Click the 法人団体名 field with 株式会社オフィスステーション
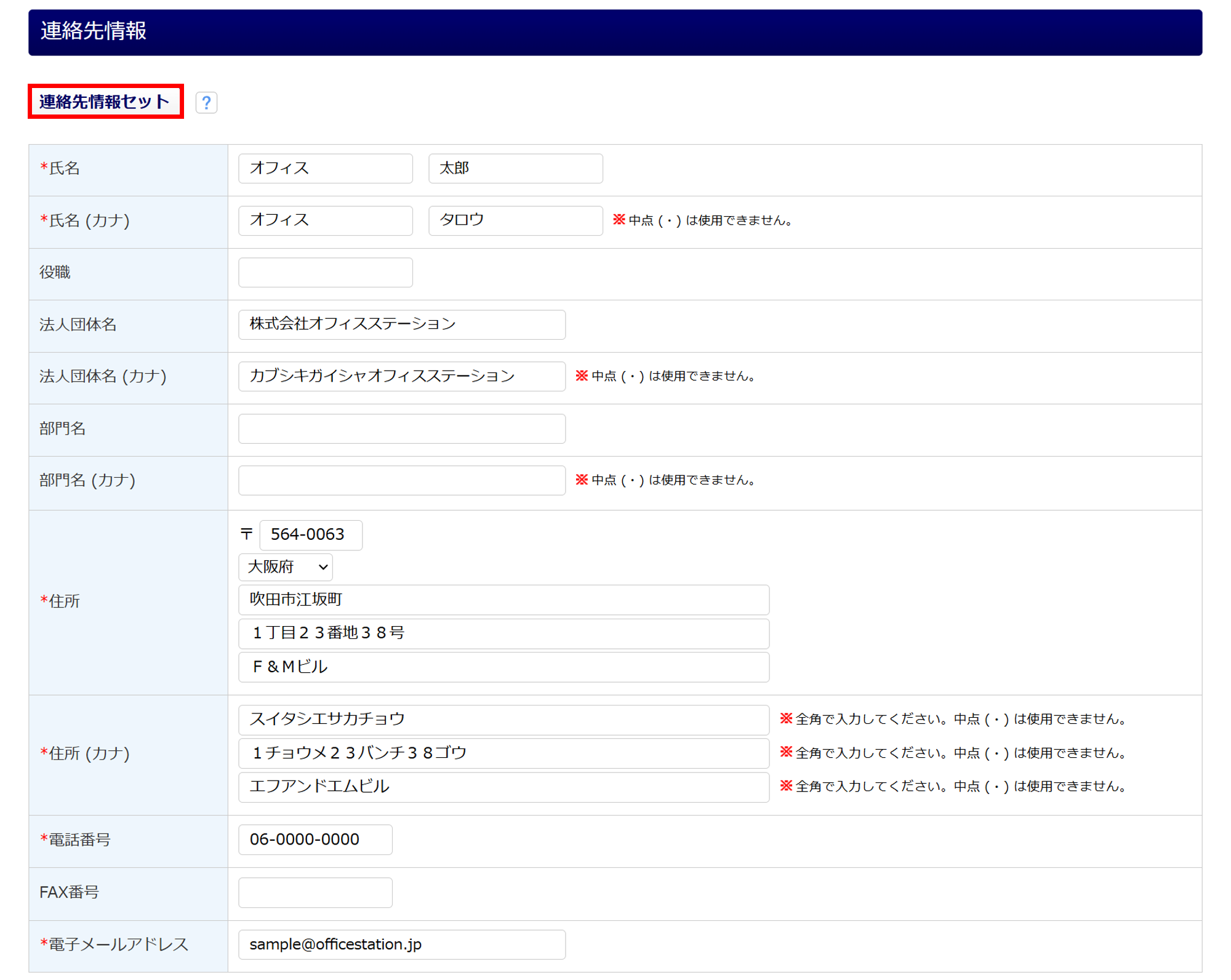The height and width of the screenshot is (980, 1231). pyautogui.click(x=401, y=324)
